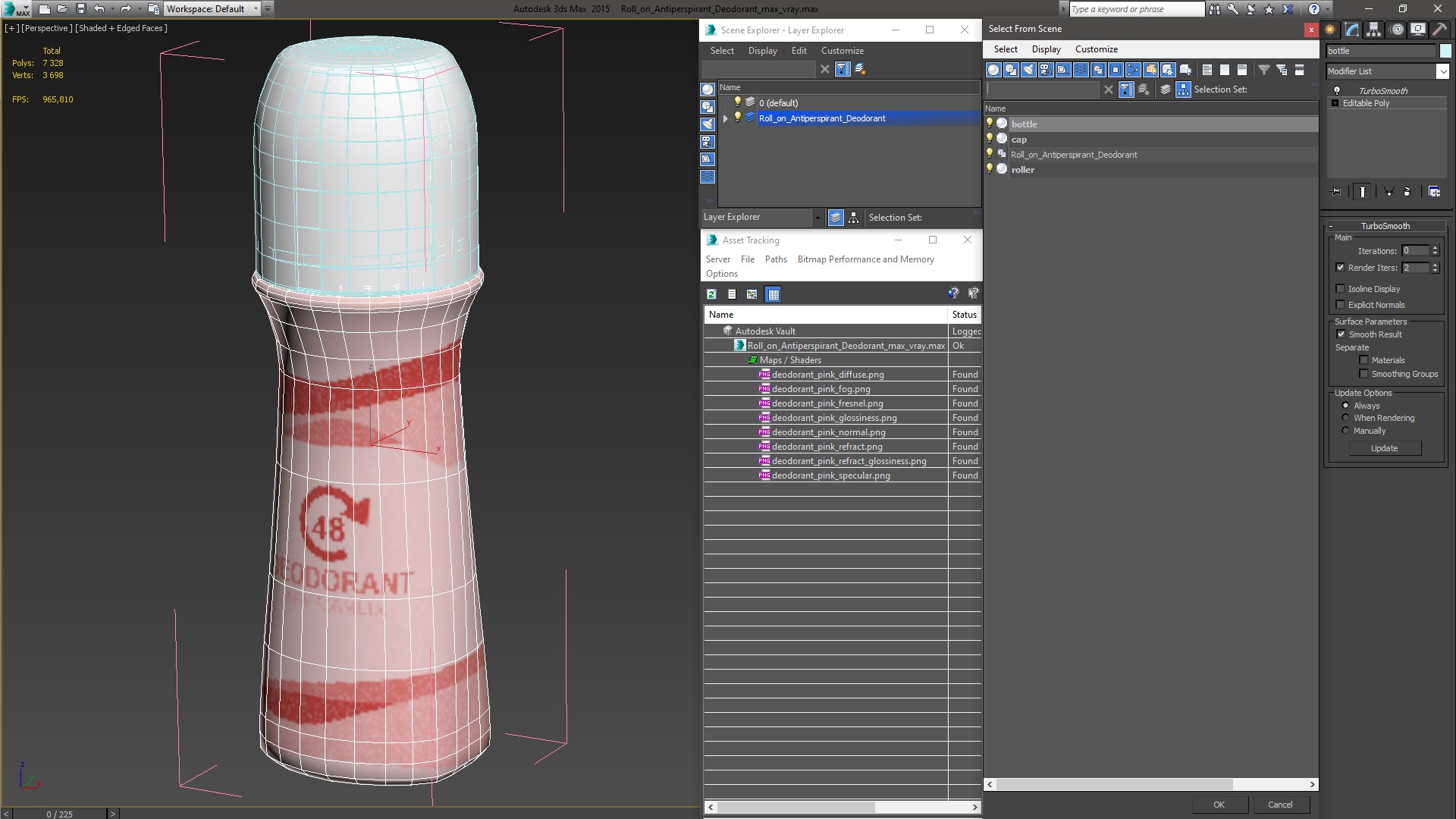Image resolution: width=1456 pixels, height=819 pixels.
Task: Toggle Show End Result in modifier stack
Action: point(1363,192)
